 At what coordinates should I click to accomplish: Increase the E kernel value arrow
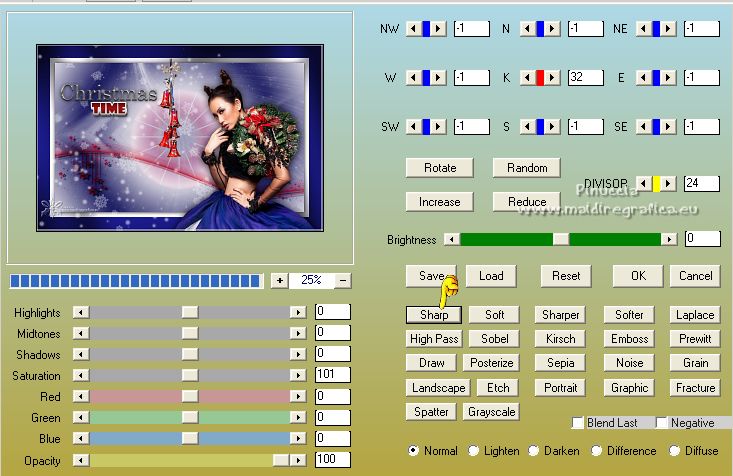[668, 78]
